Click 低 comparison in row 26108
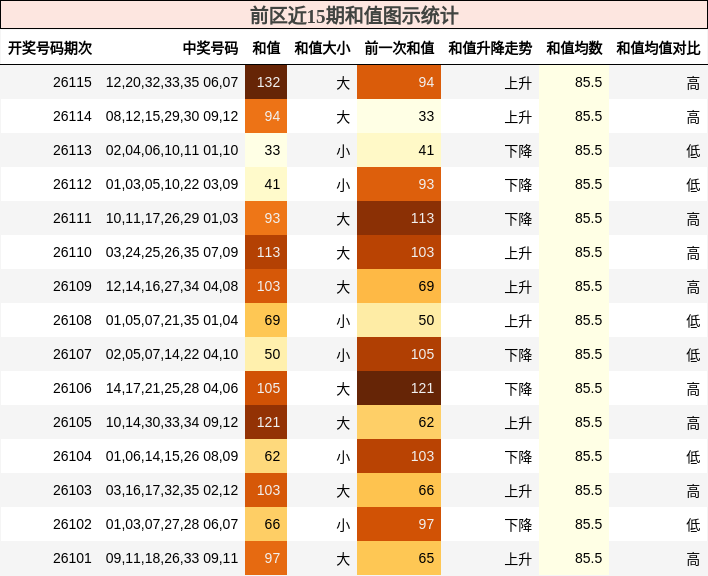The image size is (708, 576). [x=693, y=321]
